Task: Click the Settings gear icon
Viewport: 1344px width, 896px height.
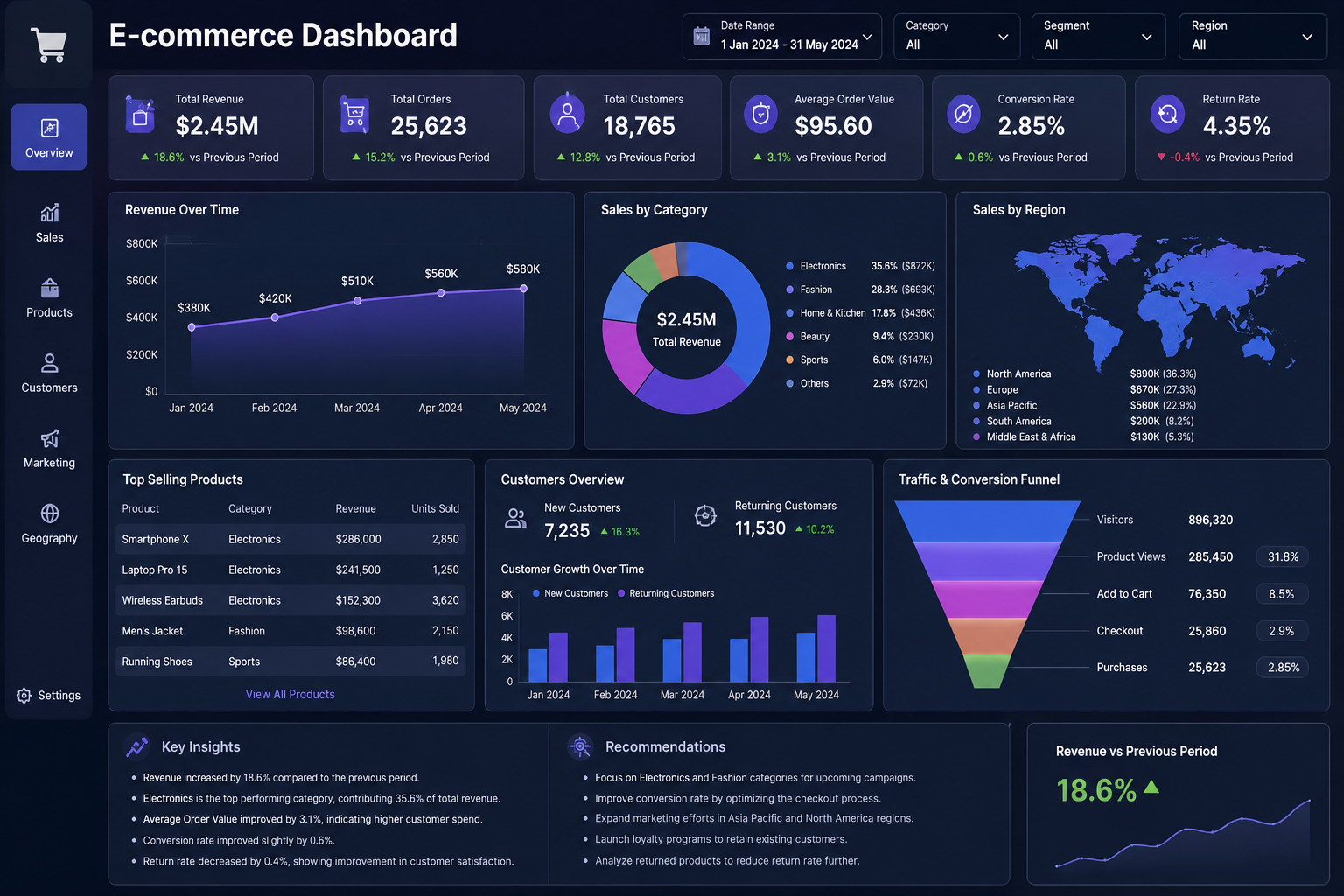Action: click(24, 696)
